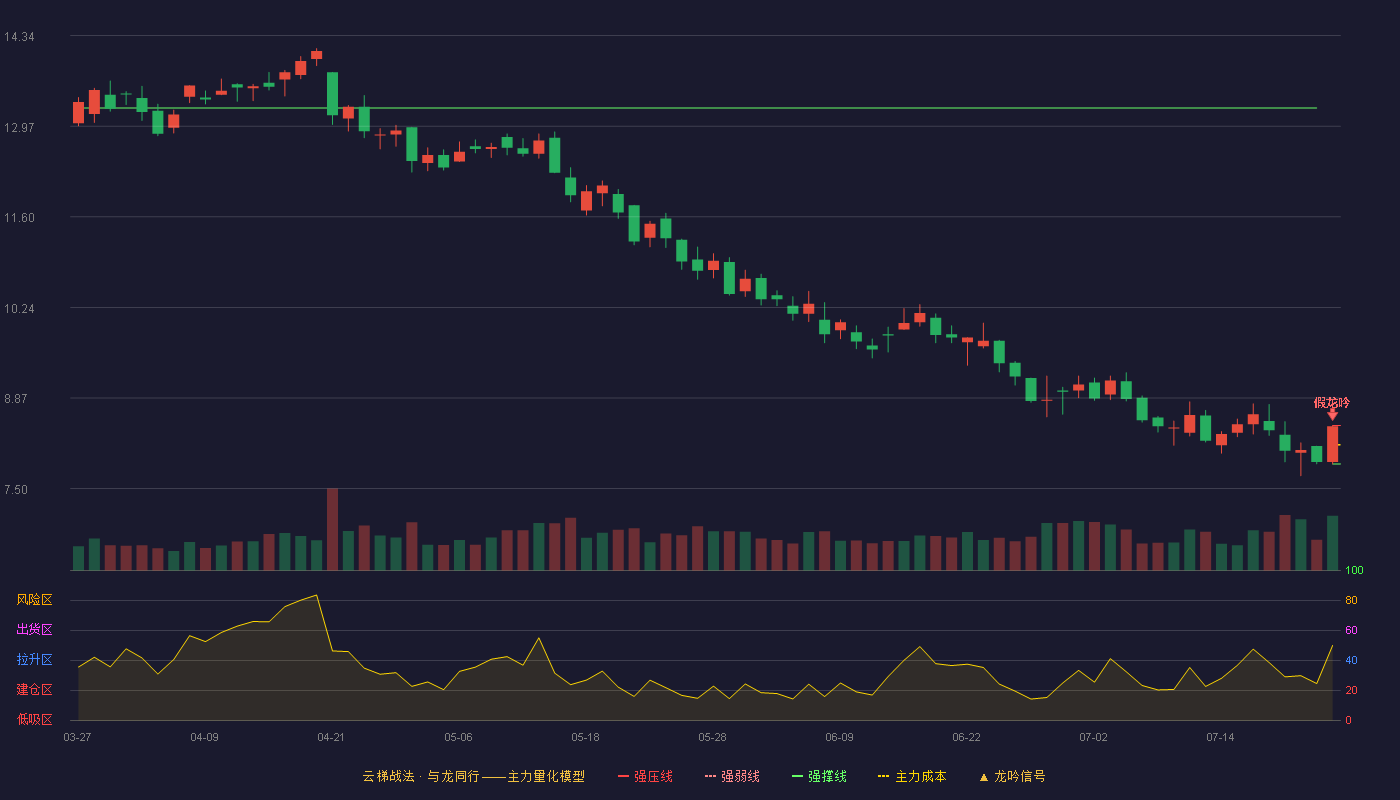
Task: Toggle the 主力成本 legend series
Action: pos(912,776)
